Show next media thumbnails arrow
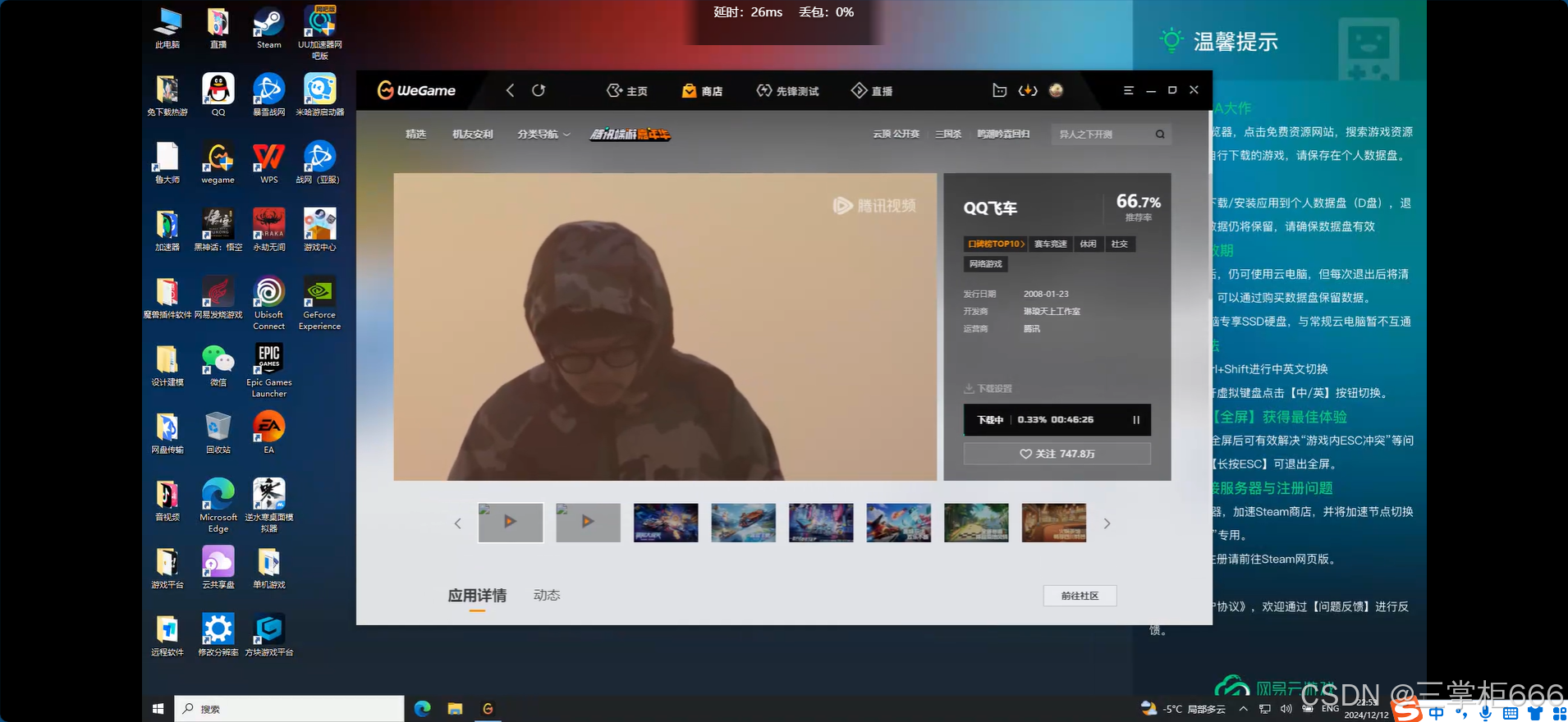Viewport: 1568px width, 722px height. [x=1107, y=523]
